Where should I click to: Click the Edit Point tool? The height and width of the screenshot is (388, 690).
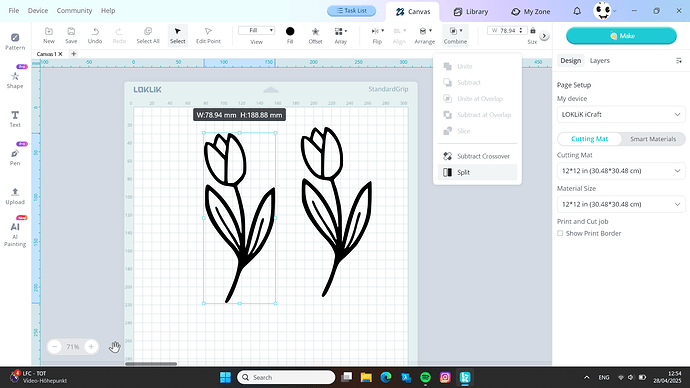208,35
